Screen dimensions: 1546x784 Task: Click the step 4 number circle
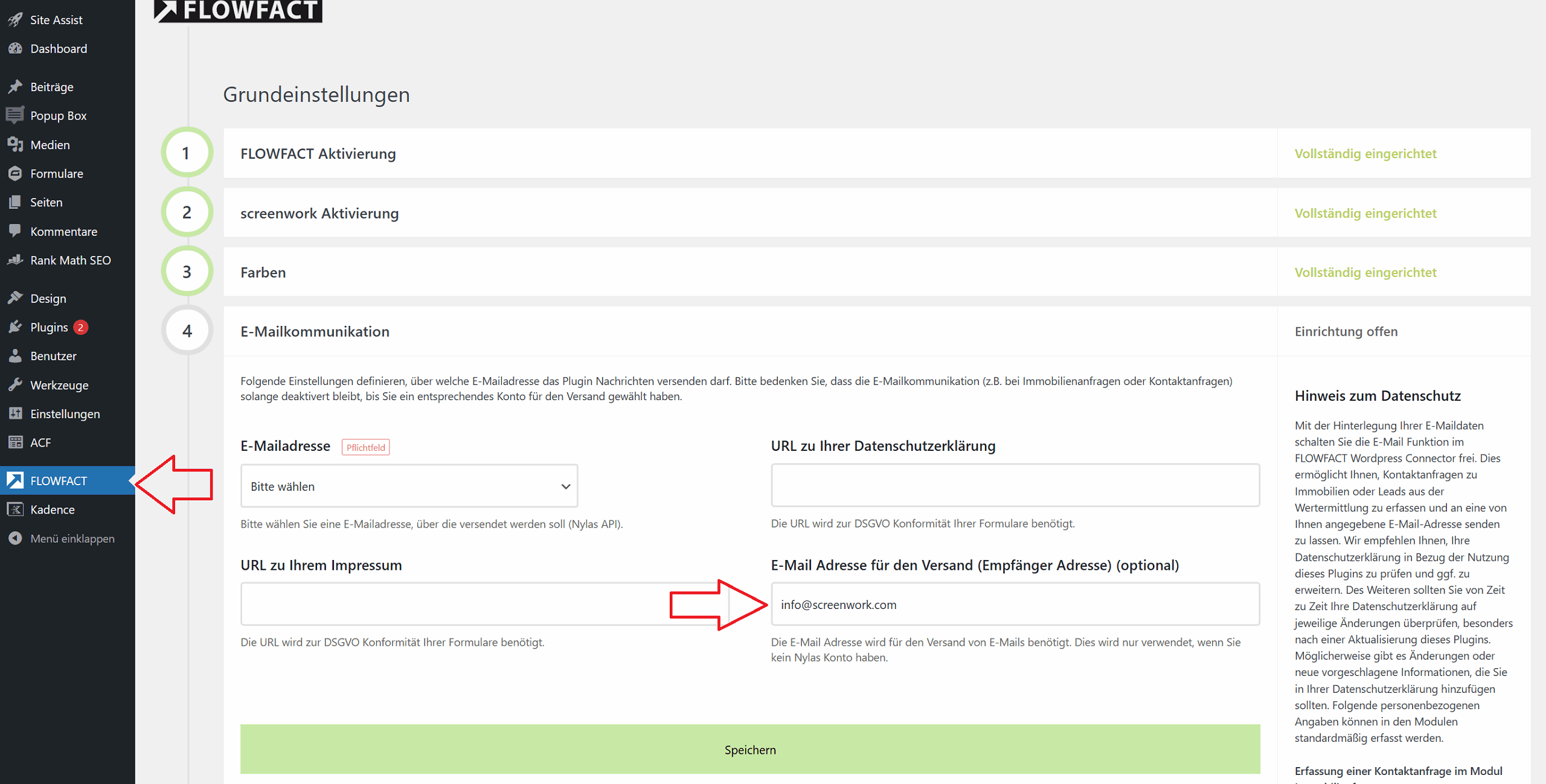tap(187, 330)
